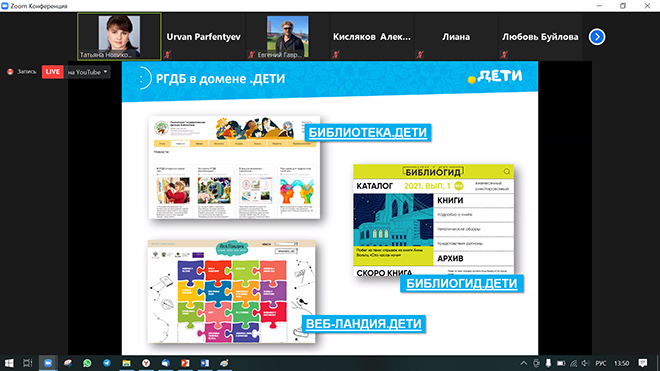660x371 pixels.
Task: Click muted microphone icon on Urvan Parfentyev tile
Action: tap(168, 54)
